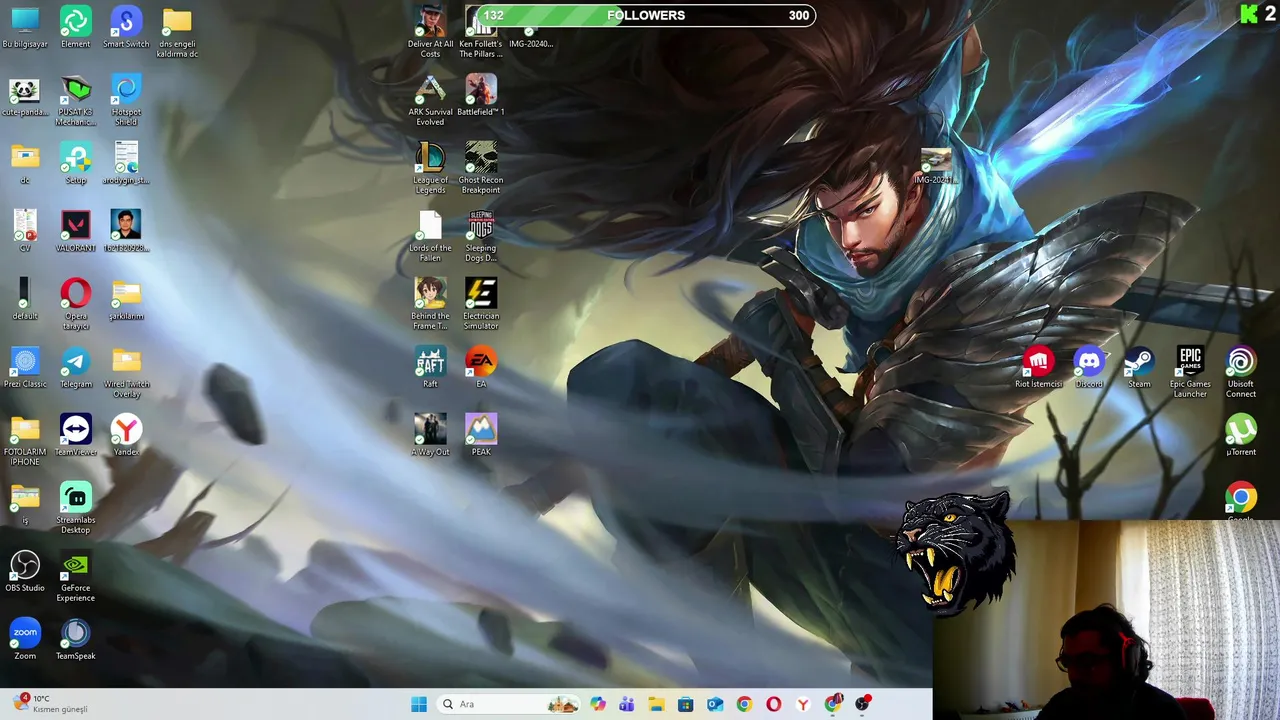Image resolution: width=1280 pixels, height=720 pixels.
Task: Open the şarkılarım folder
Action: click(x=126, y=299)
